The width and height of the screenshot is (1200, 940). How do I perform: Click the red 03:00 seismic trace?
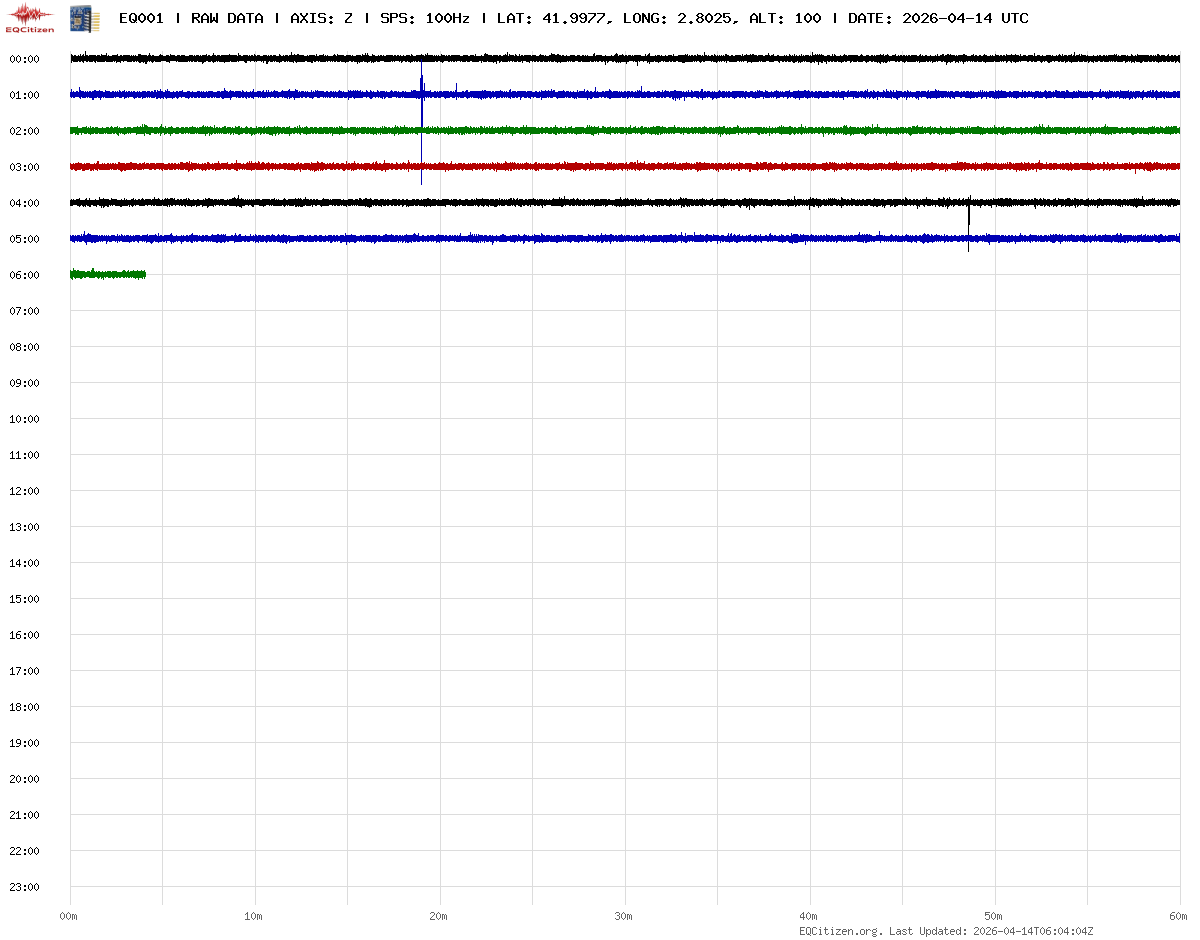tap(600, 166)
